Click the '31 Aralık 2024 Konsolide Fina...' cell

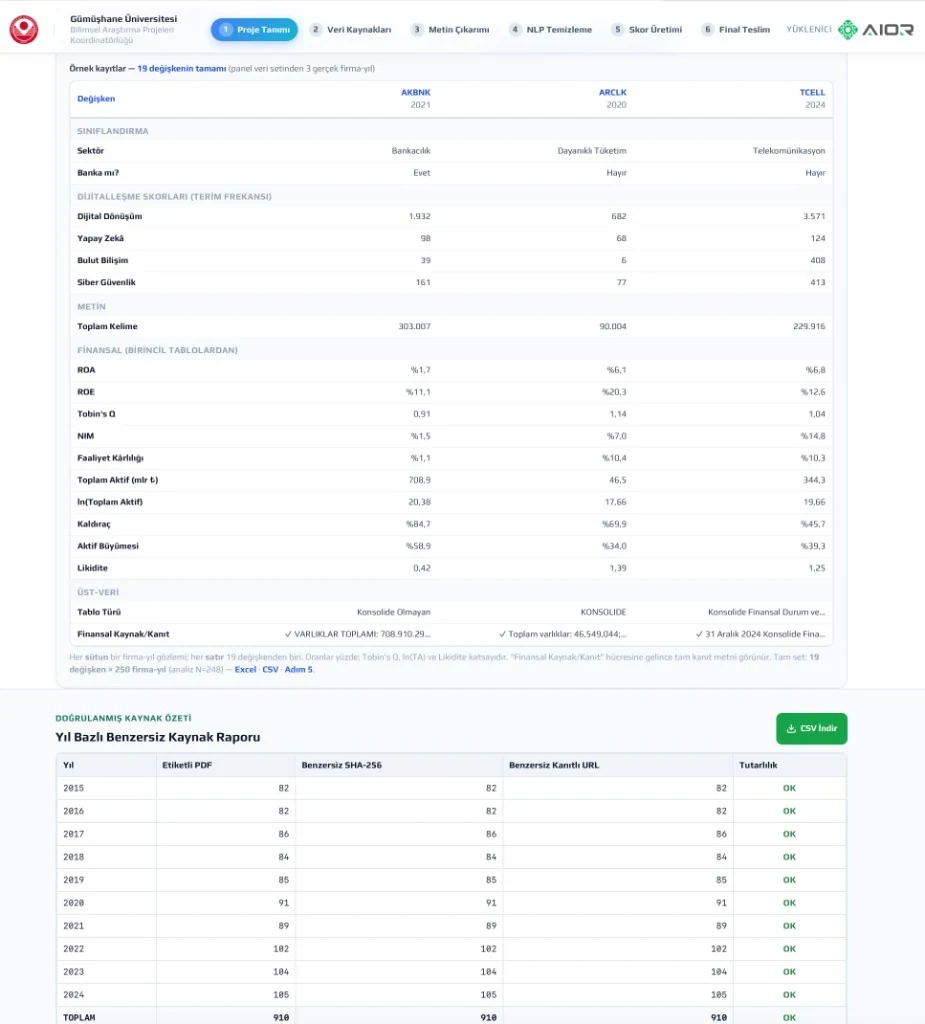click(x=760, y=634)
